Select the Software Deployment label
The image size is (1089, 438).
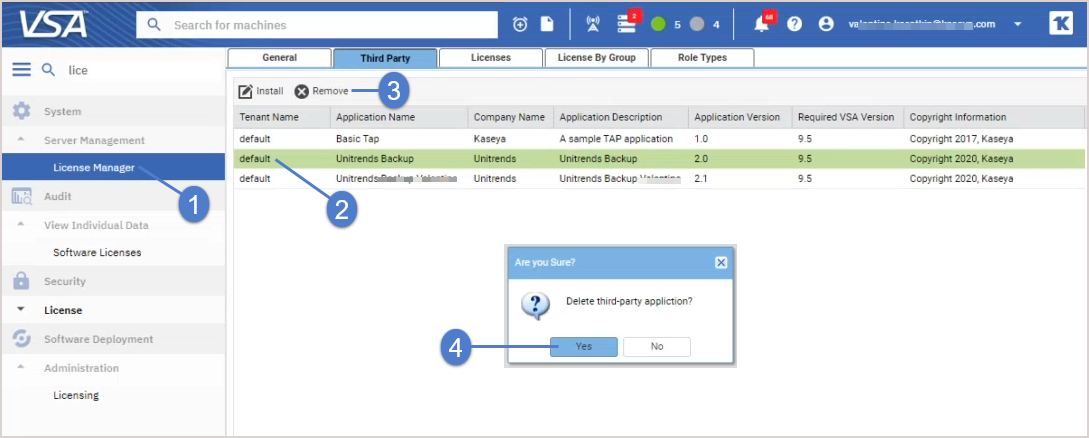(99, 339)
